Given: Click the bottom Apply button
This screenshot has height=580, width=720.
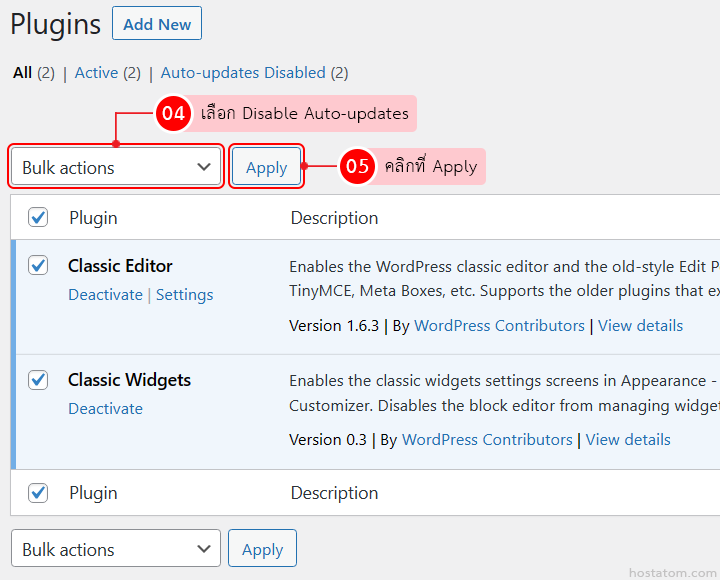Looking at the screenshot, I should coord(262,549).
